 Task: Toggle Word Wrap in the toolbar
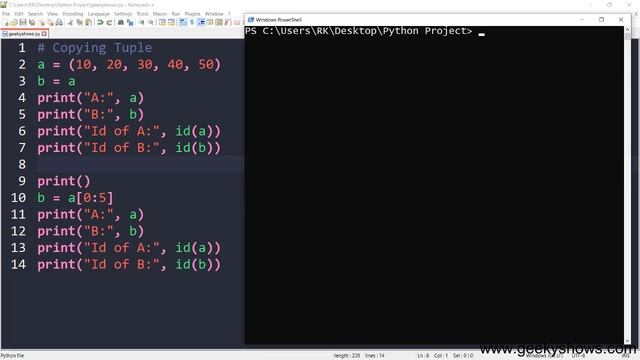click(x=183, y=22)
